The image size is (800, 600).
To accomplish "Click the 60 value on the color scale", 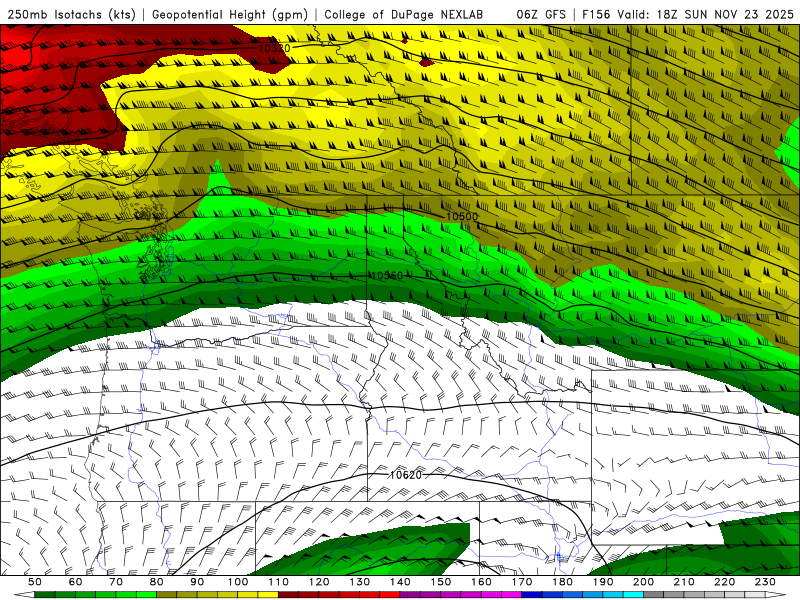I will pos(75,582).
